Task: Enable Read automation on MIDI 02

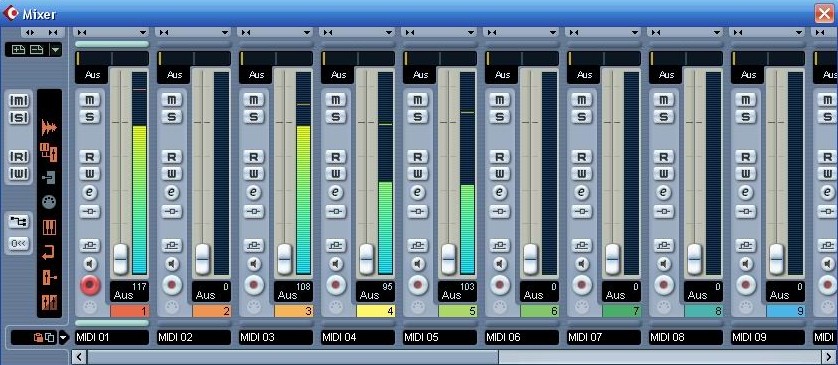Action: pyautogui.click(x=172, y=157)
